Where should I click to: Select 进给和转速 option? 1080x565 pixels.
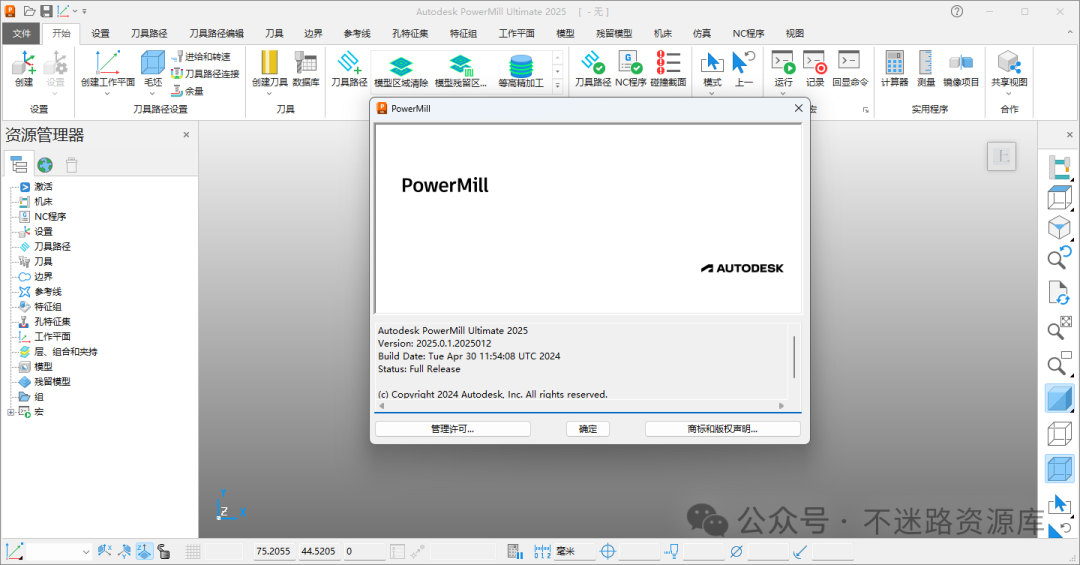click(x=201, y=56)
